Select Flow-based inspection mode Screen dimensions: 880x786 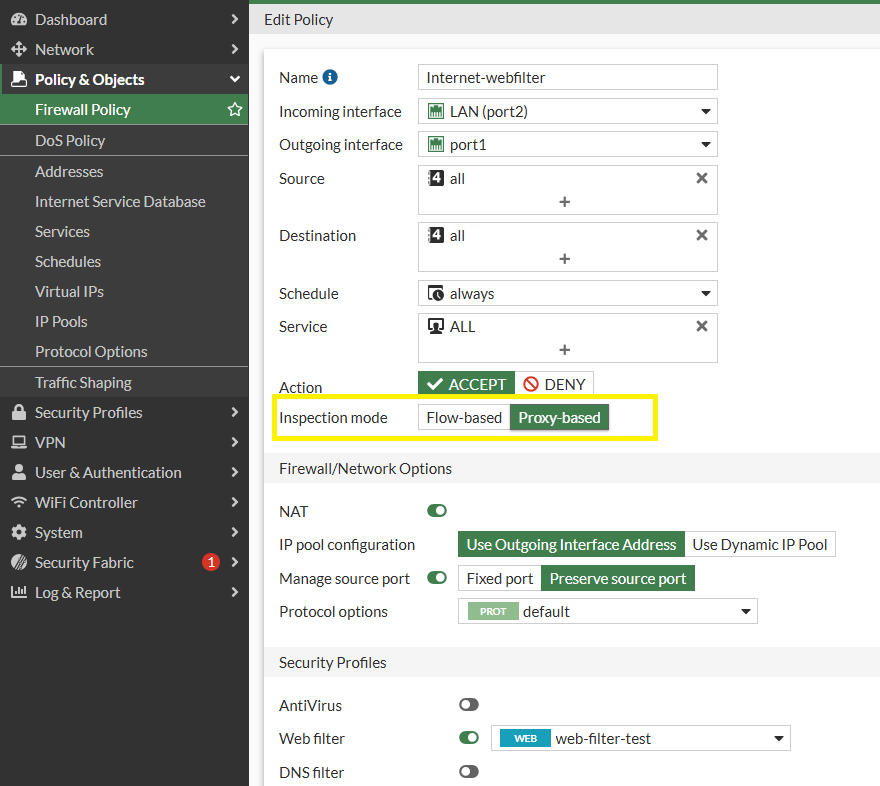pyautogui.click(x=464, y=418)
